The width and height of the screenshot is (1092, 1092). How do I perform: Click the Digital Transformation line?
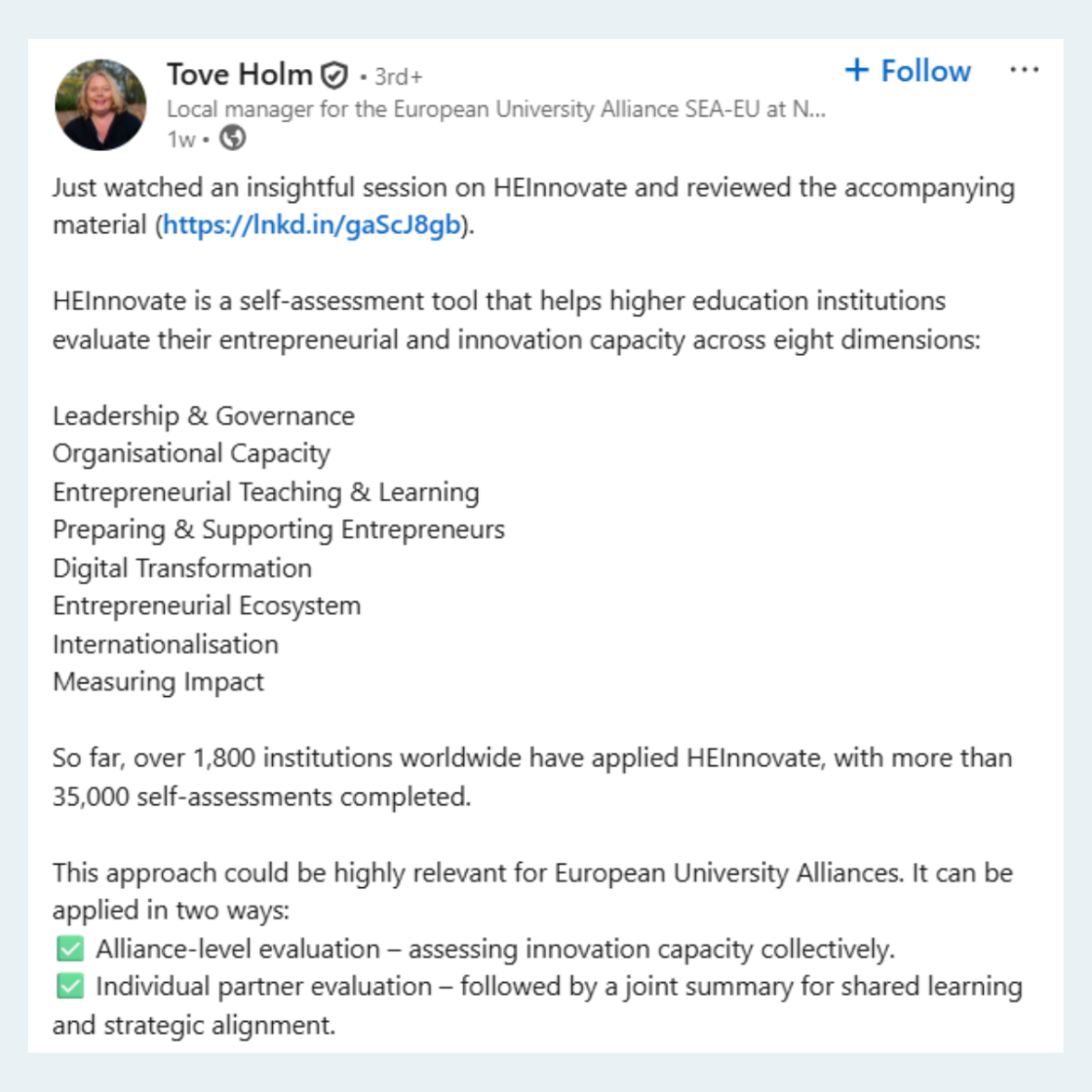[182, 568]
